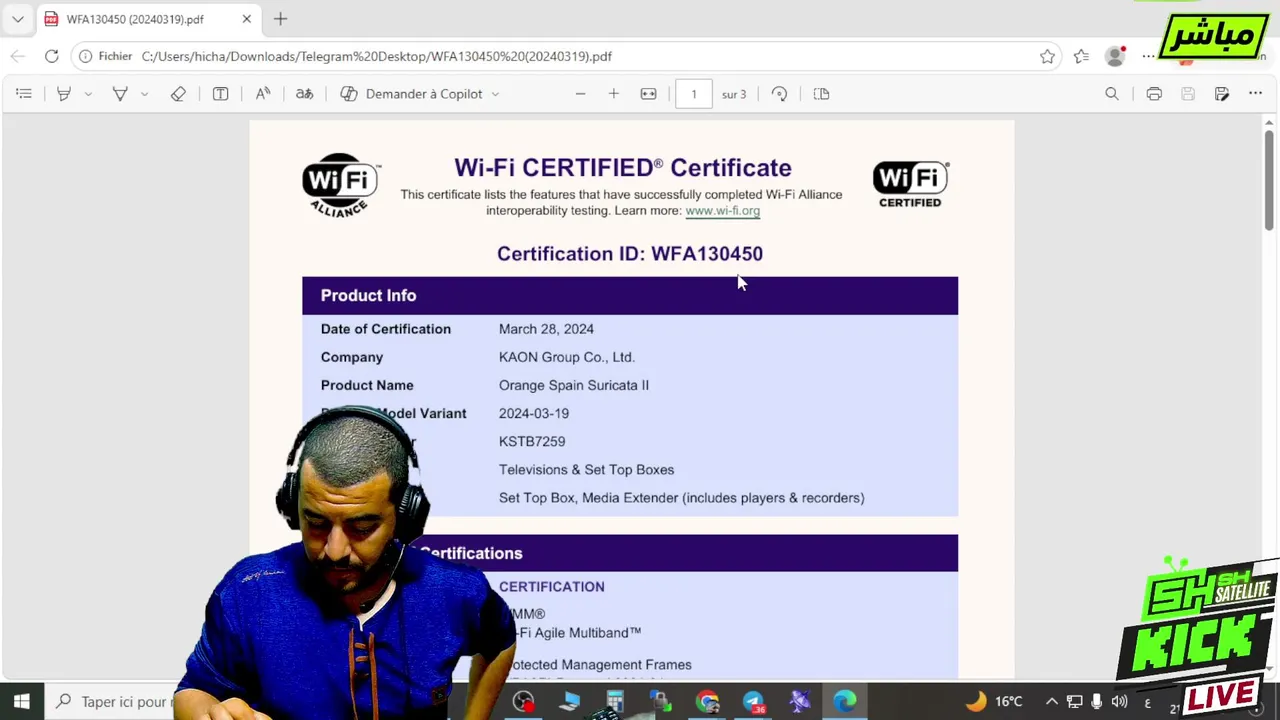Image resolution: width=1280 pixels, height=720 pixels.
Task: Switch the page view layout
Action: point(821,94)
